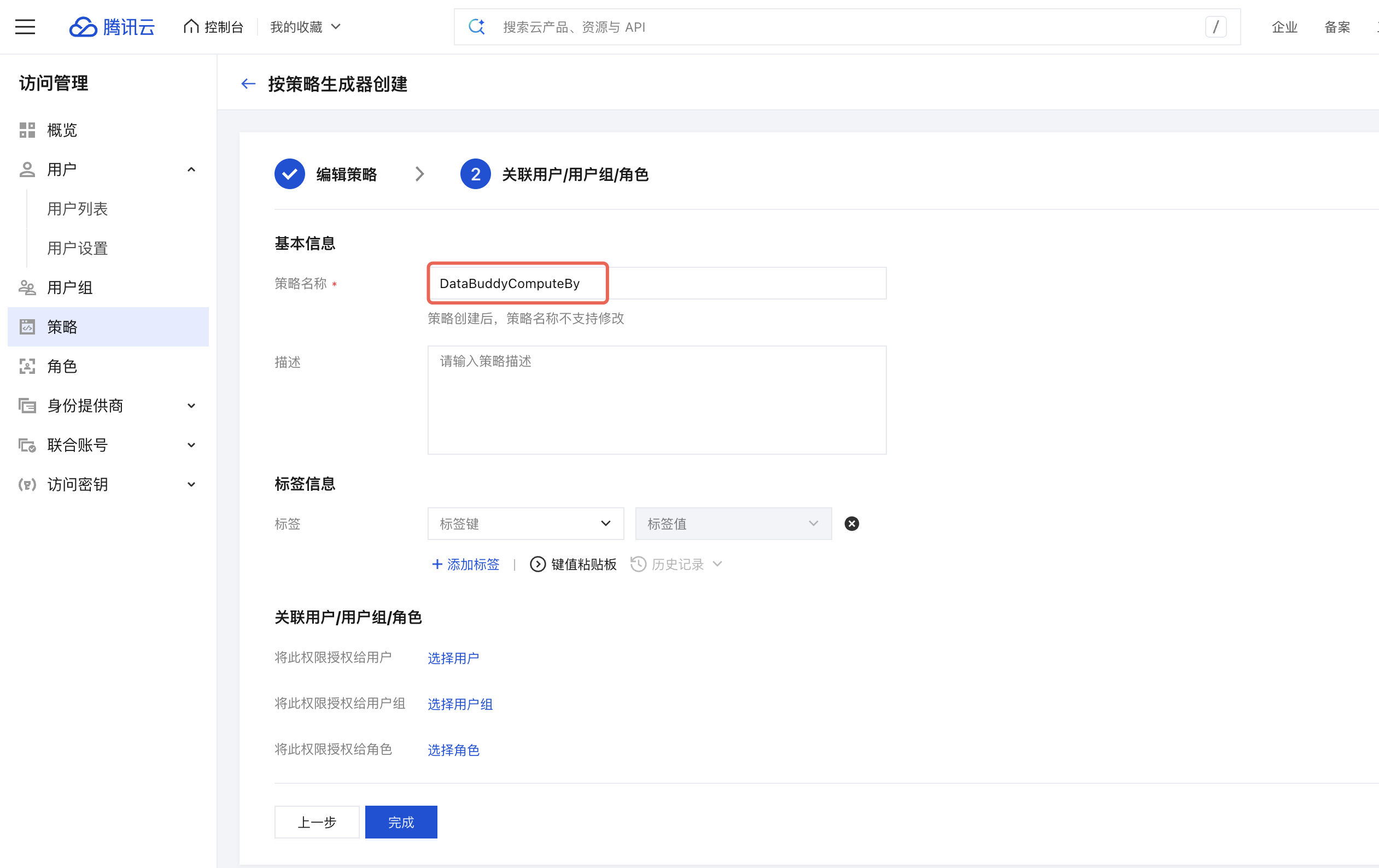1379x868 pixels.
Task: Open 用户设置 in sidebar
Action: [x=77, y=249]
